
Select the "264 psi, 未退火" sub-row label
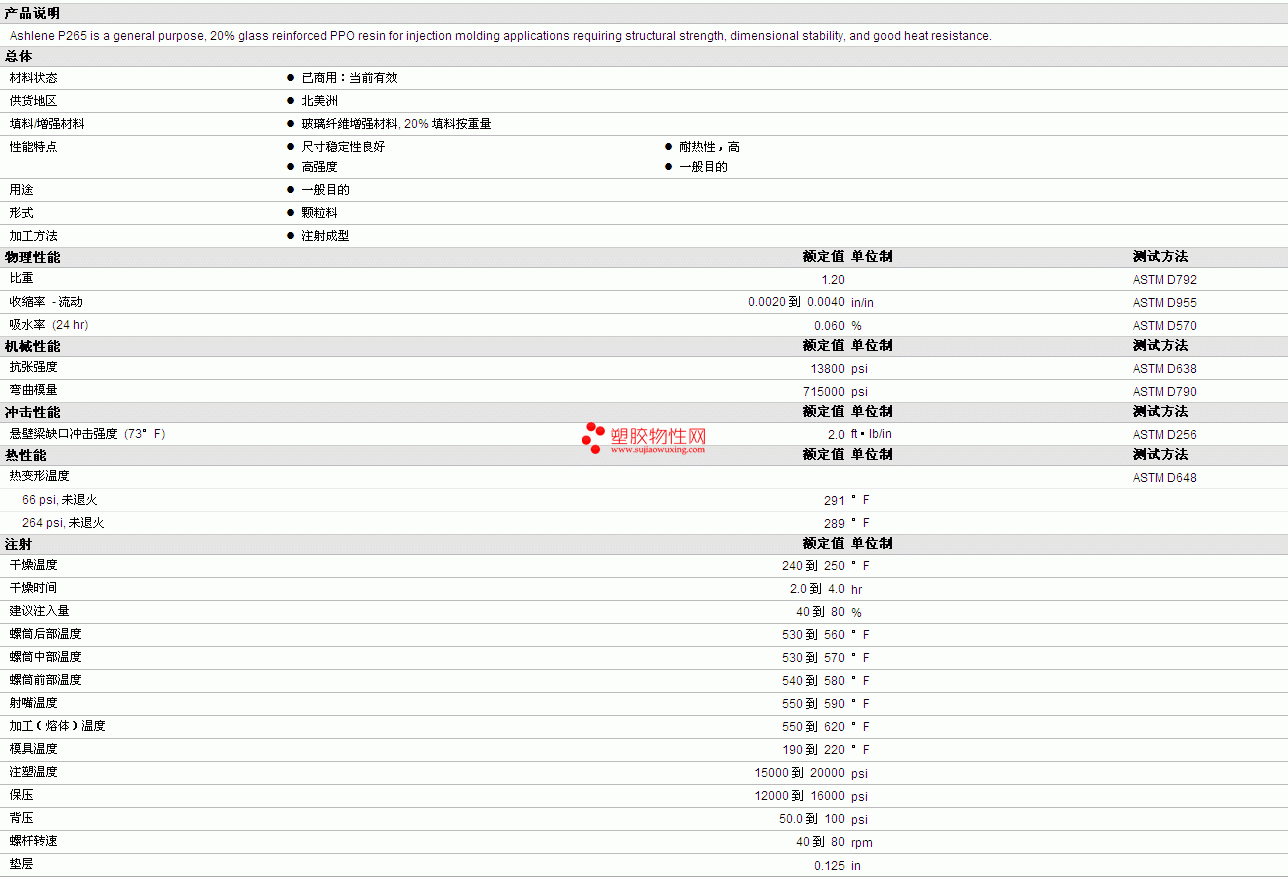[x=63, y=523]
